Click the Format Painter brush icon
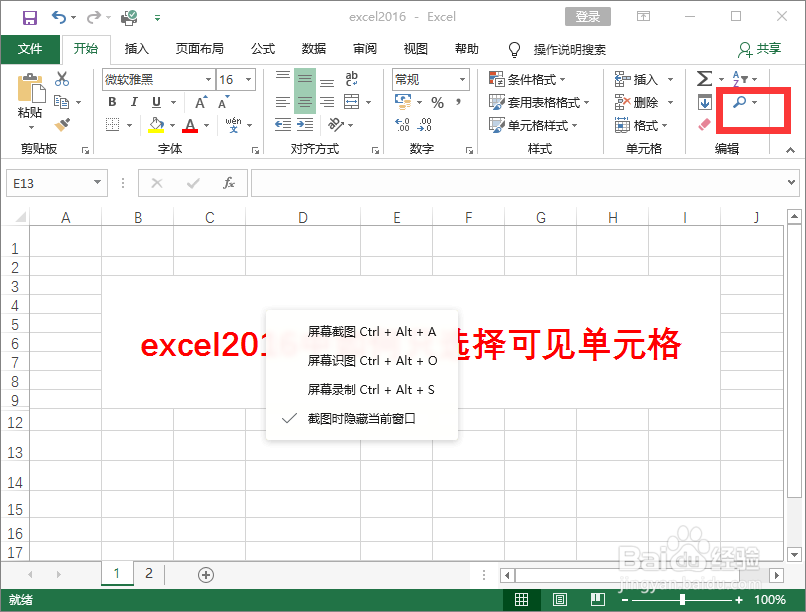Viewport: 806px width, 612px height. point(62,124)
